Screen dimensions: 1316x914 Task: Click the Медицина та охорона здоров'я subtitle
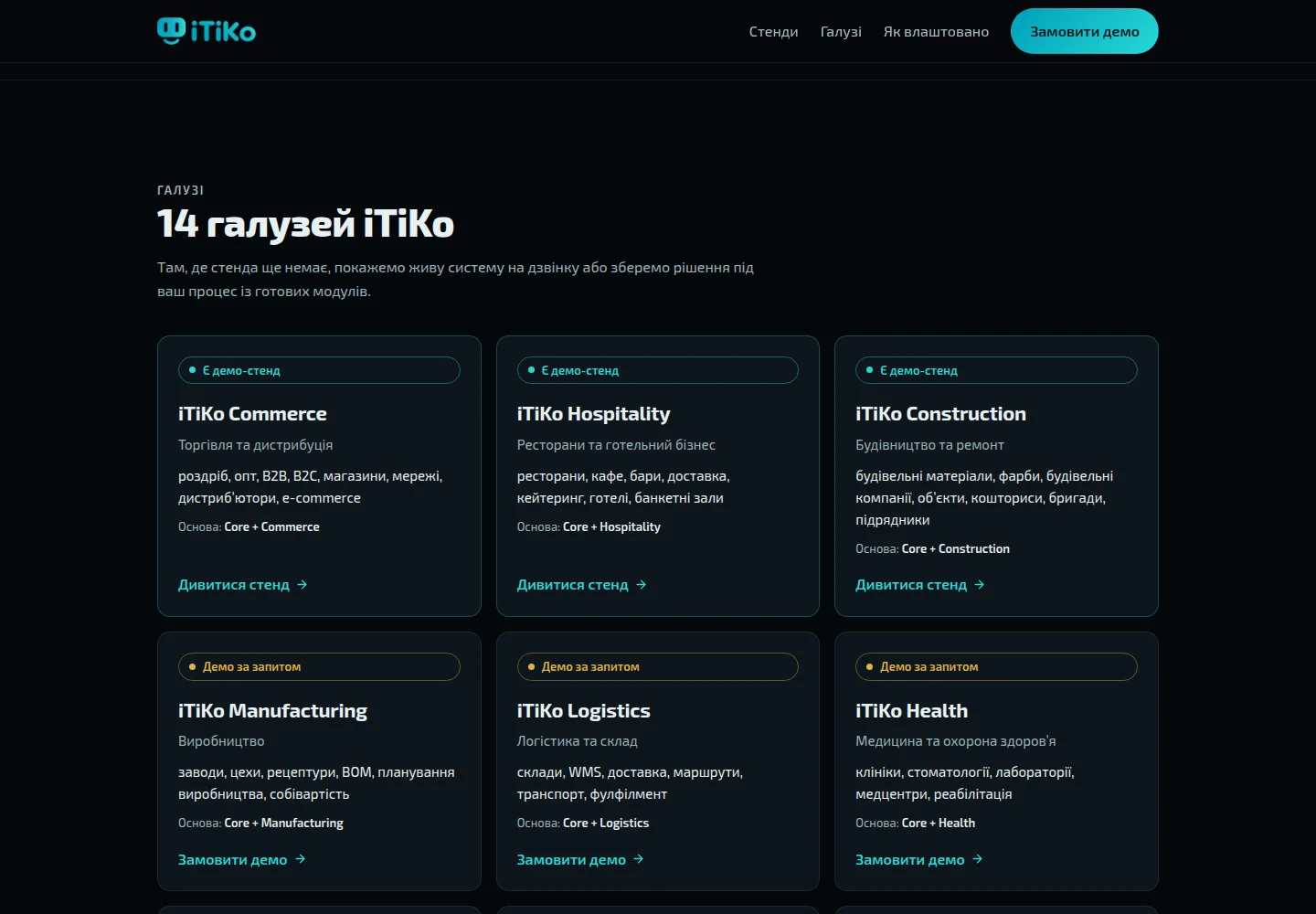pyautogui.click(x=956, y=741)
